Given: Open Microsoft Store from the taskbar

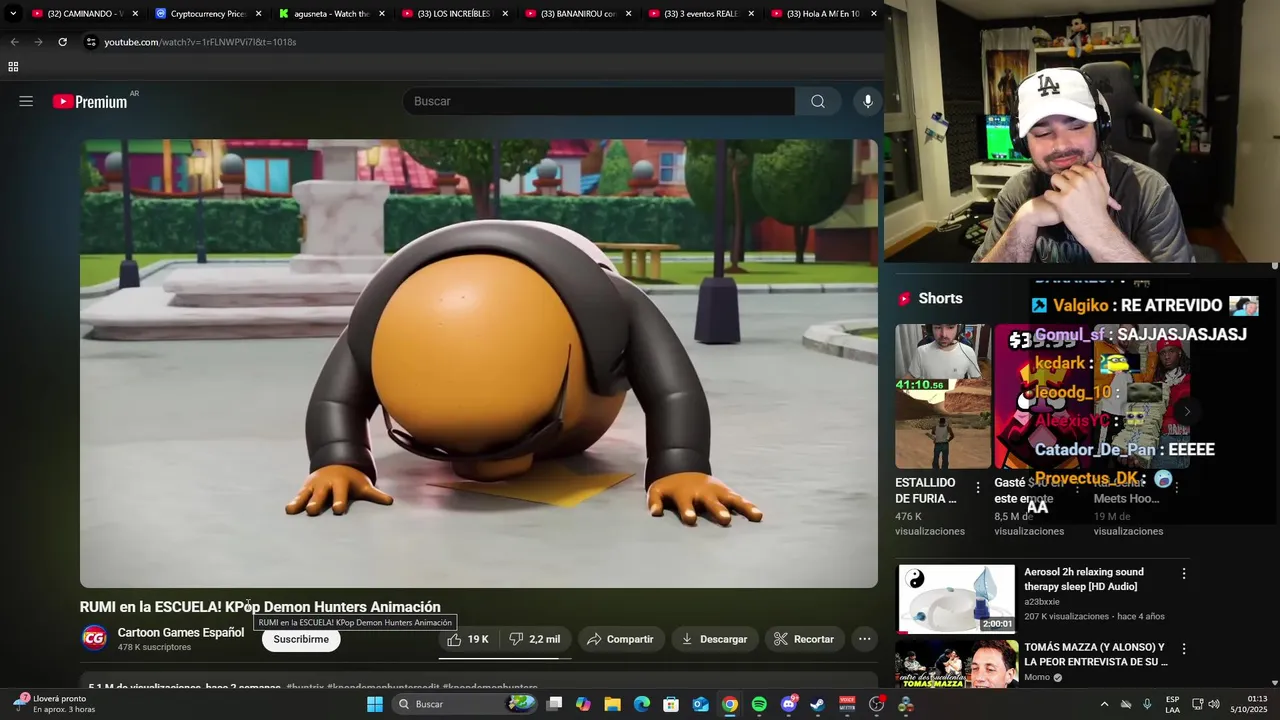Looking at the screenshot, I should click(x=671, y=704).
